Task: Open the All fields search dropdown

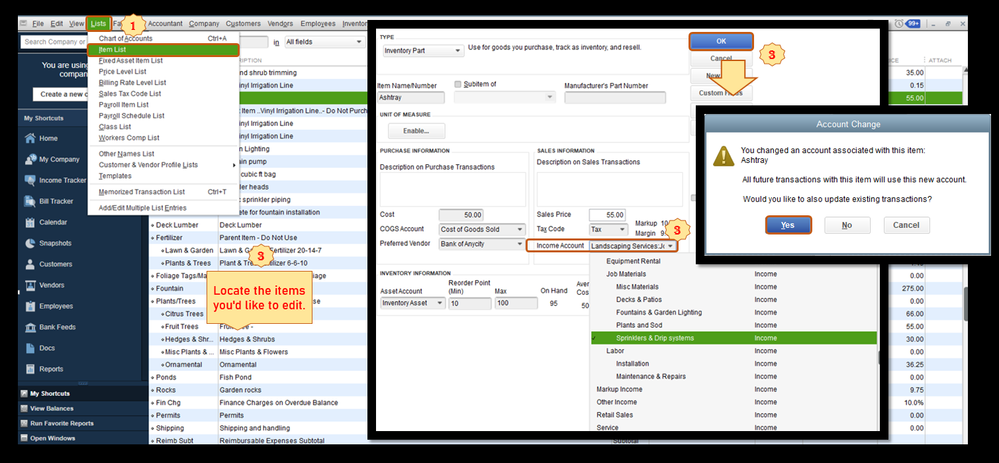Action: point(323,42)
